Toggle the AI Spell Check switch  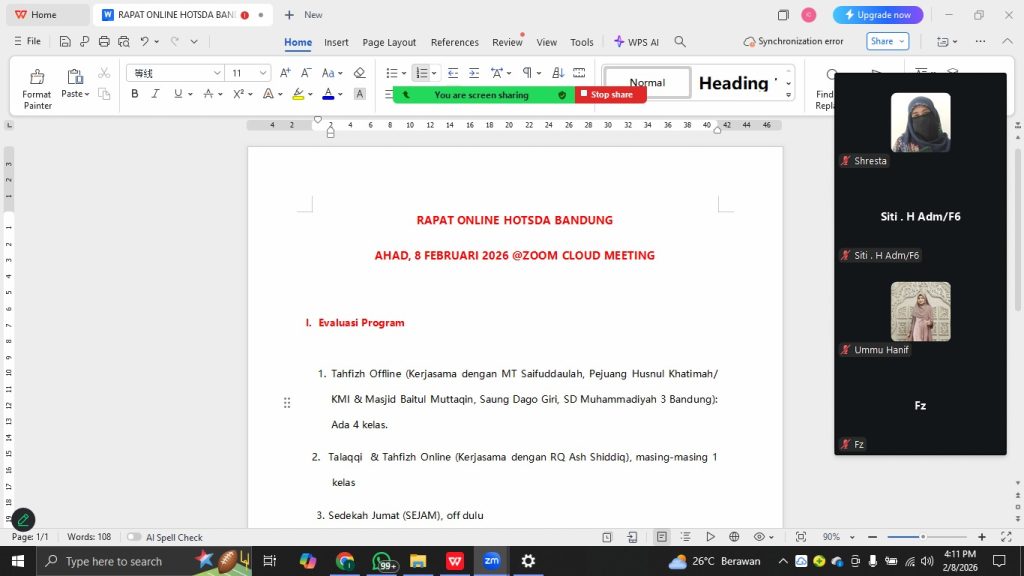point(134,537)
